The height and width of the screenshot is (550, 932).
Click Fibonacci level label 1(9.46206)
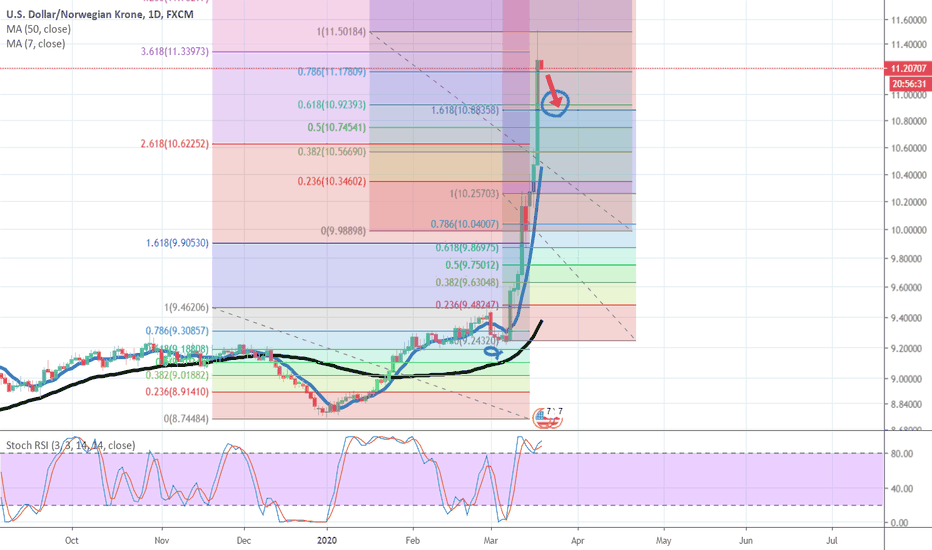point(186,308)
